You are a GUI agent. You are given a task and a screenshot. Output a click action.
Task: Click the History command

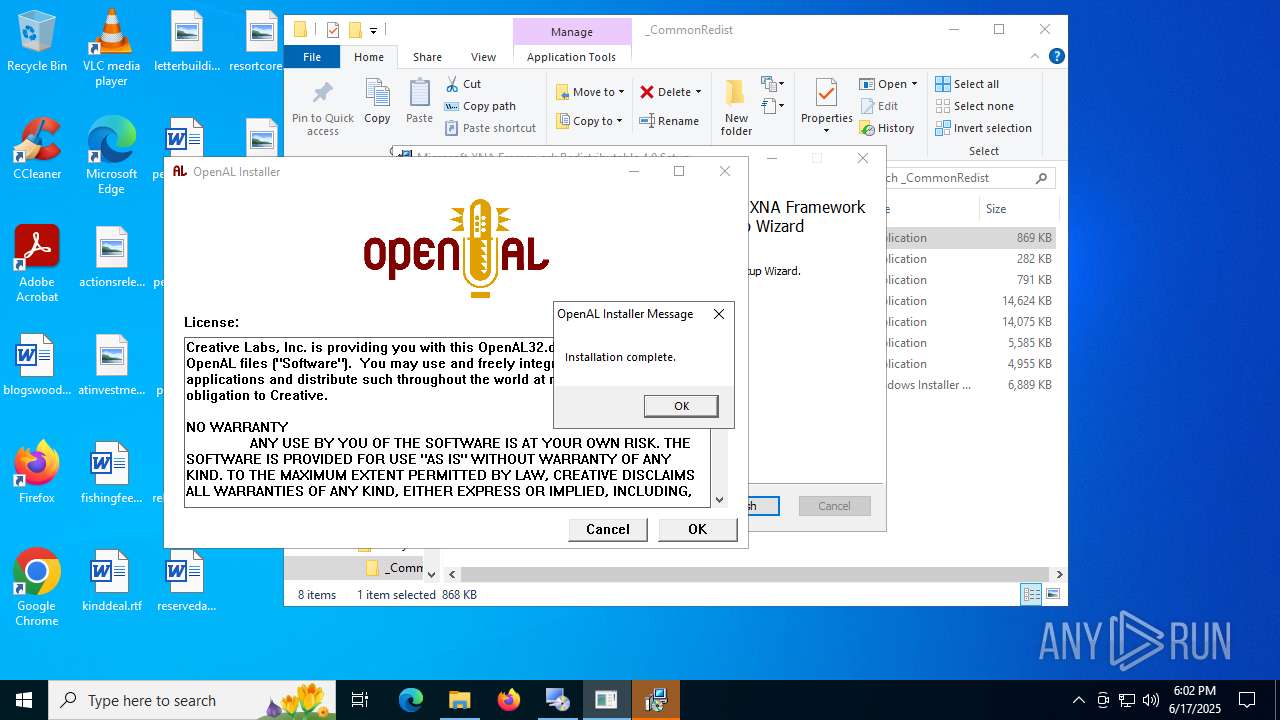[x=887, y=128]
